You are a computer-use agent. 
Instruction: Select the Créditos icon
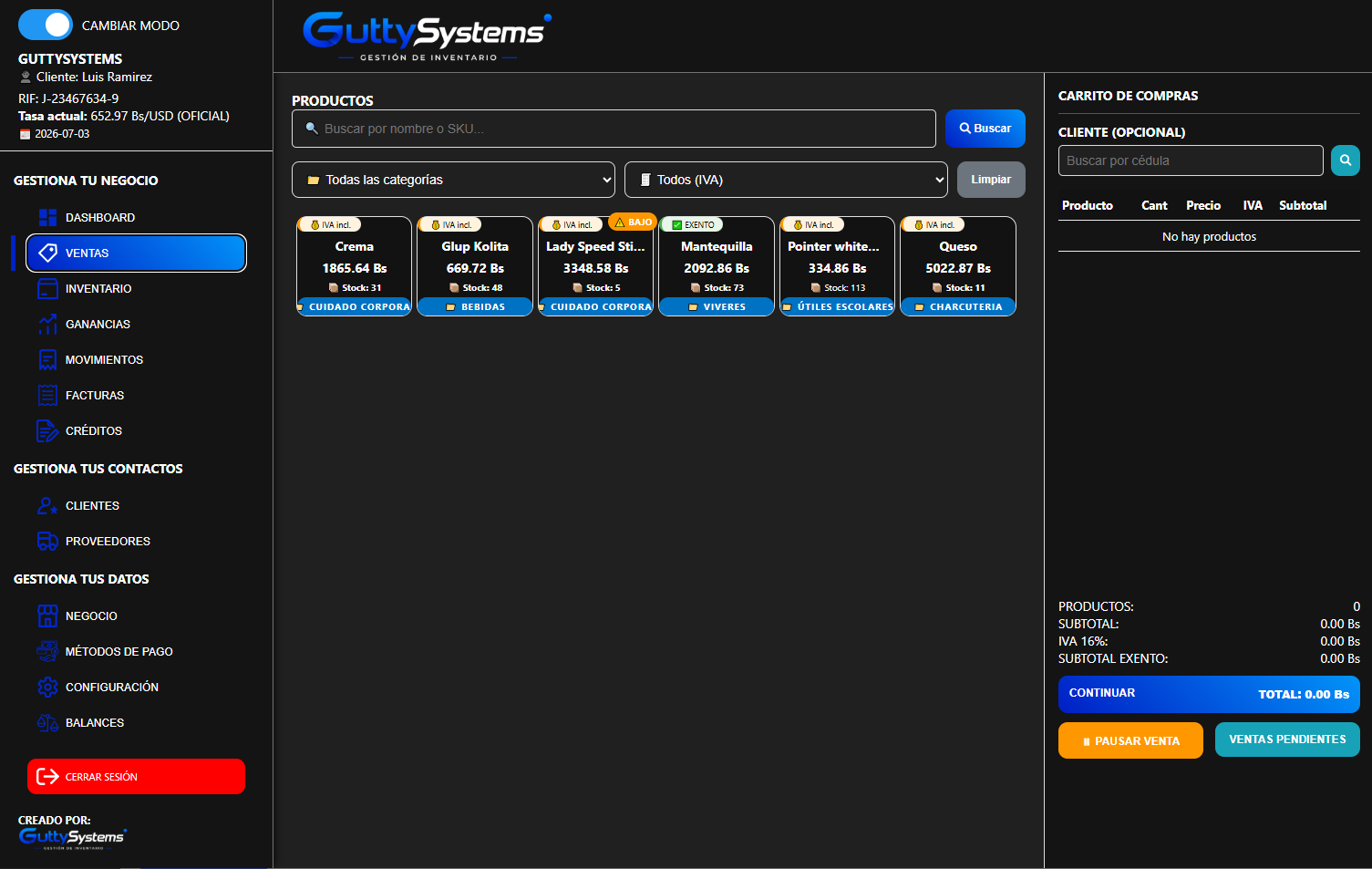(x=48, y=430)
